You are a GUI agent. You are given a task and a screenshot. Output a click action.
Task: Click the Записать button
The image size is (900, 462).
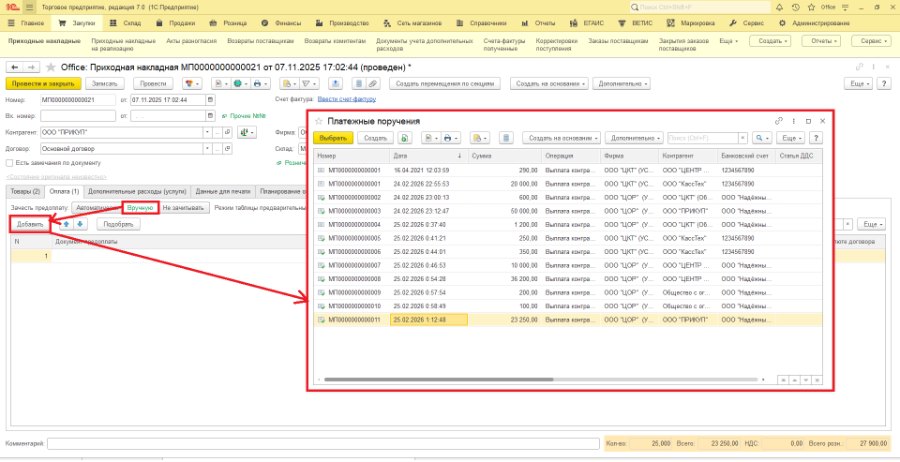(x=105, y=84)
